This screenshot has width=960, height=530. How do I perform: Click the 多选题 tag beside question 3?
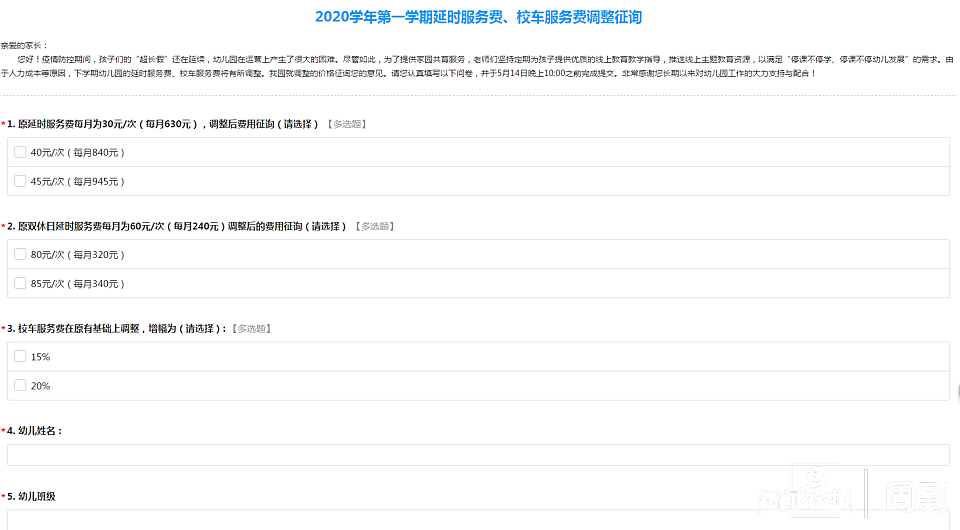[252, 328]
